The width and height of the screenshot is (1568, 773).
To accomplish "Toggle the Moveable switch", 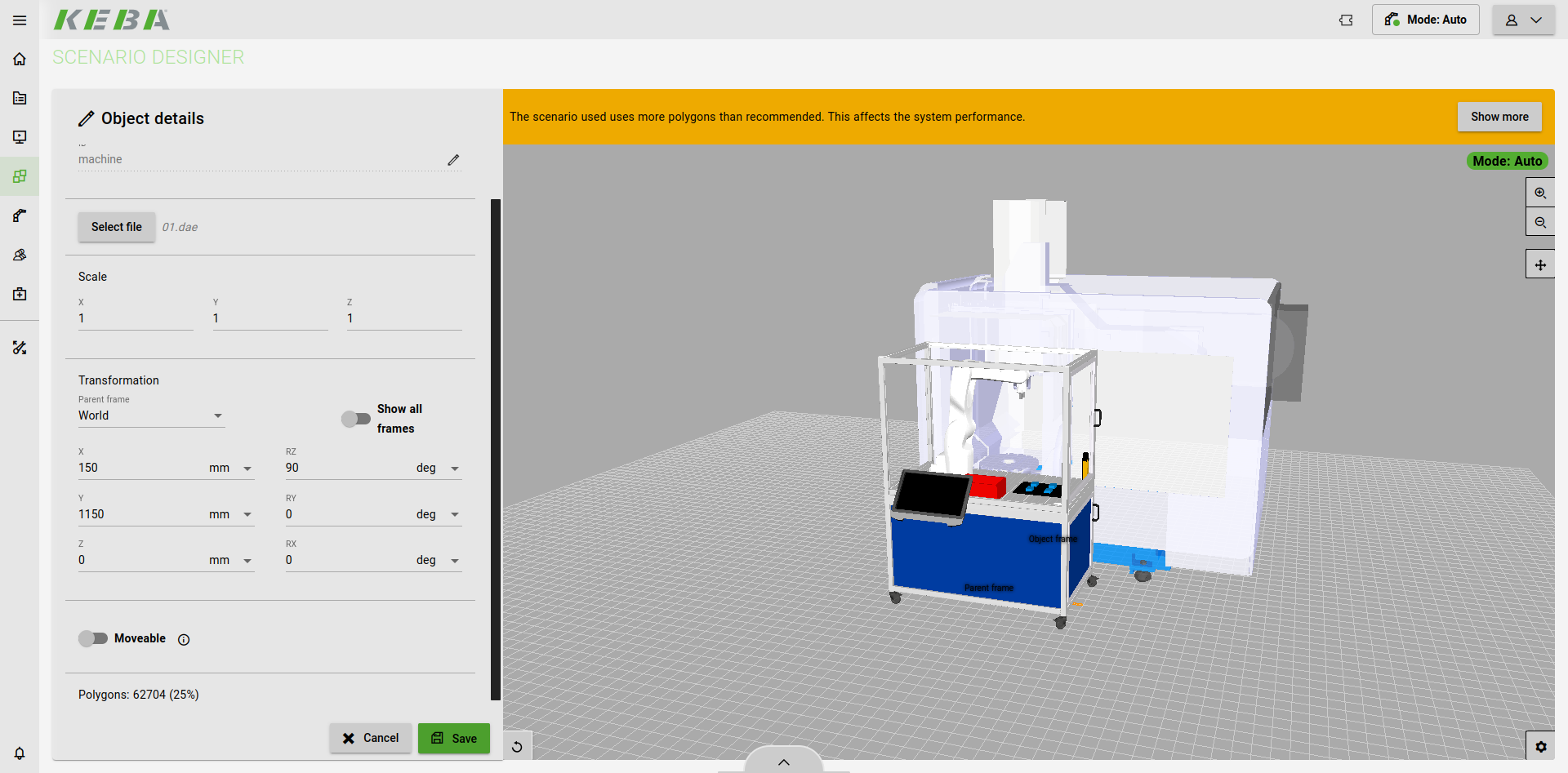I will click(93, 638).
